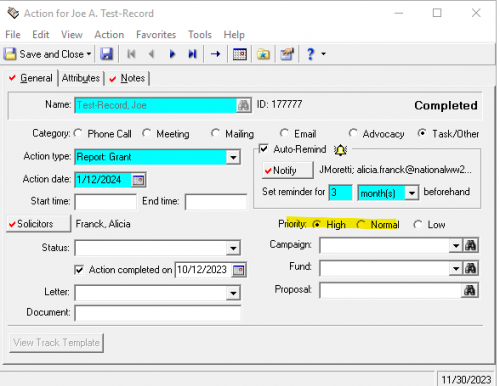Click the favorites folder star icon
The height and width of the screenshot is (386, 500).
click(x=263, y=54)
